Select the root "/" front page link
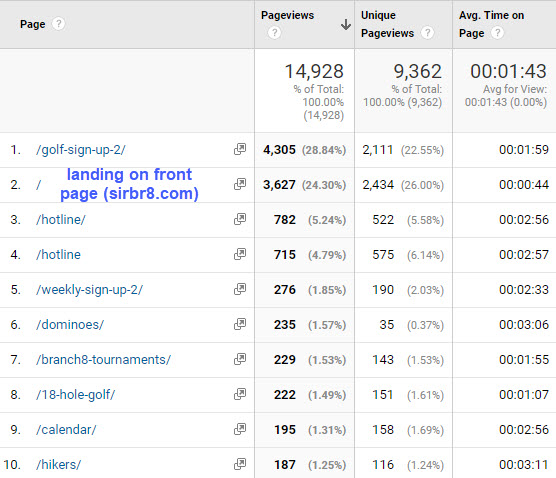The width and height of the screenshot is (556, 478). (x=38, y=185)
